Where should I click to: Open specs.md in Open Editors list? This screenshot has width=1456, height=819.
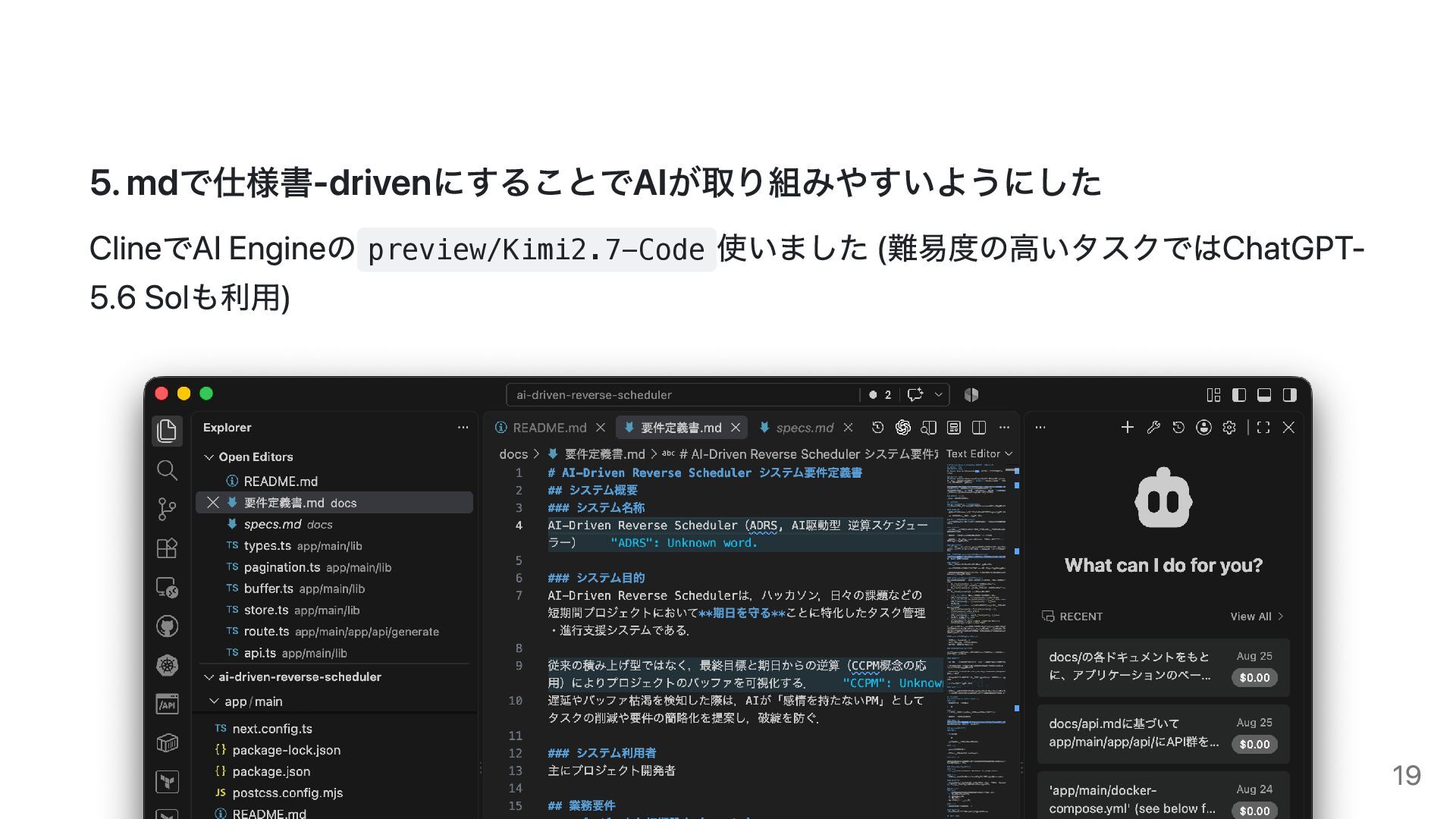[x=334, y=525]
